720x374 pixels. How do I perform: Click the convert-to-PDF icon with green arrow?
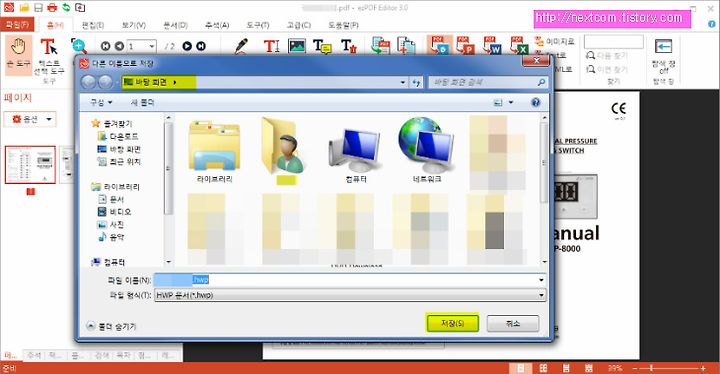[381, 46]
